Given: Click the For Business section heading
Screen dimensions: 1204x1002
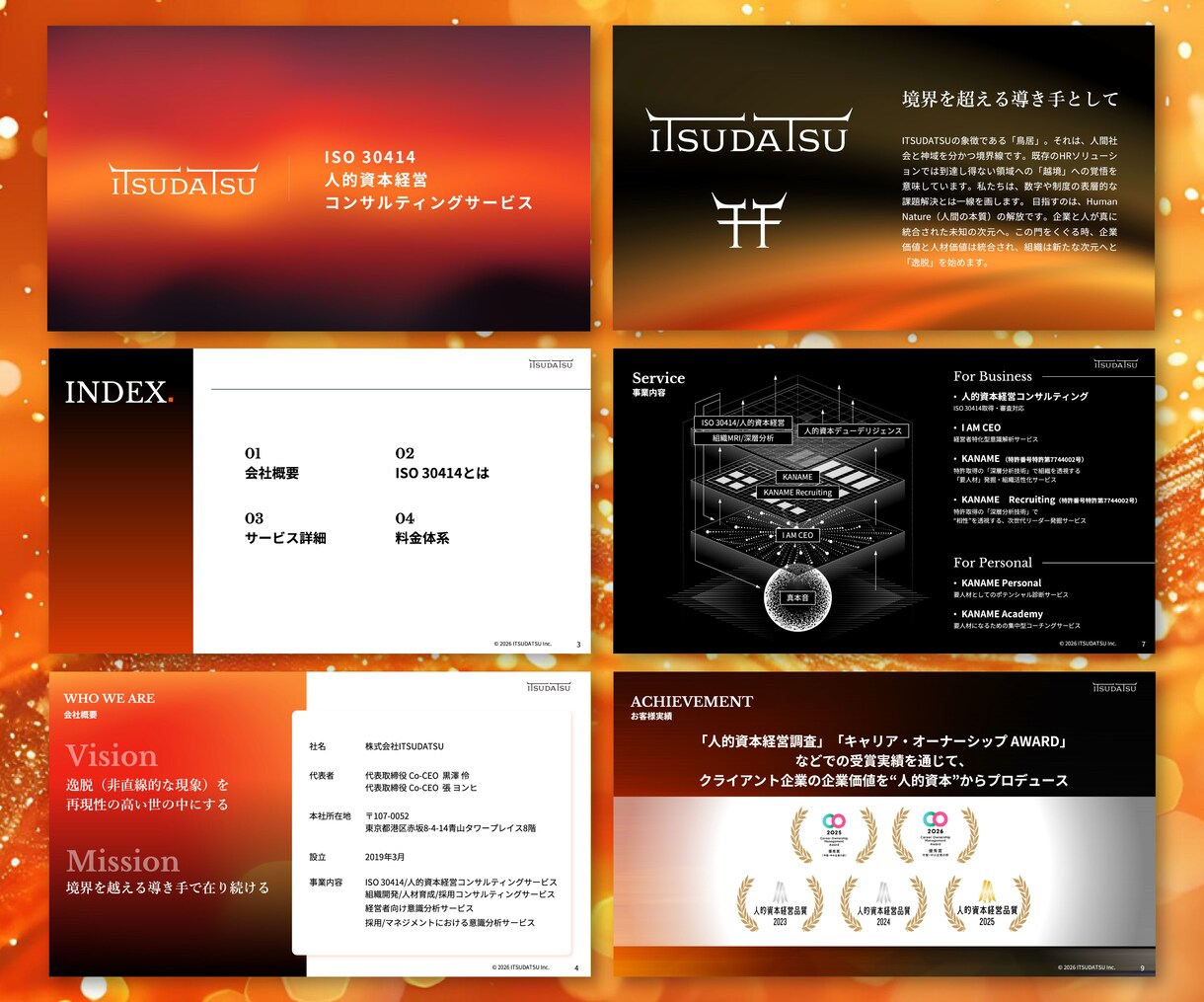Looking at the screenshot, I should [x=993, y=376].
